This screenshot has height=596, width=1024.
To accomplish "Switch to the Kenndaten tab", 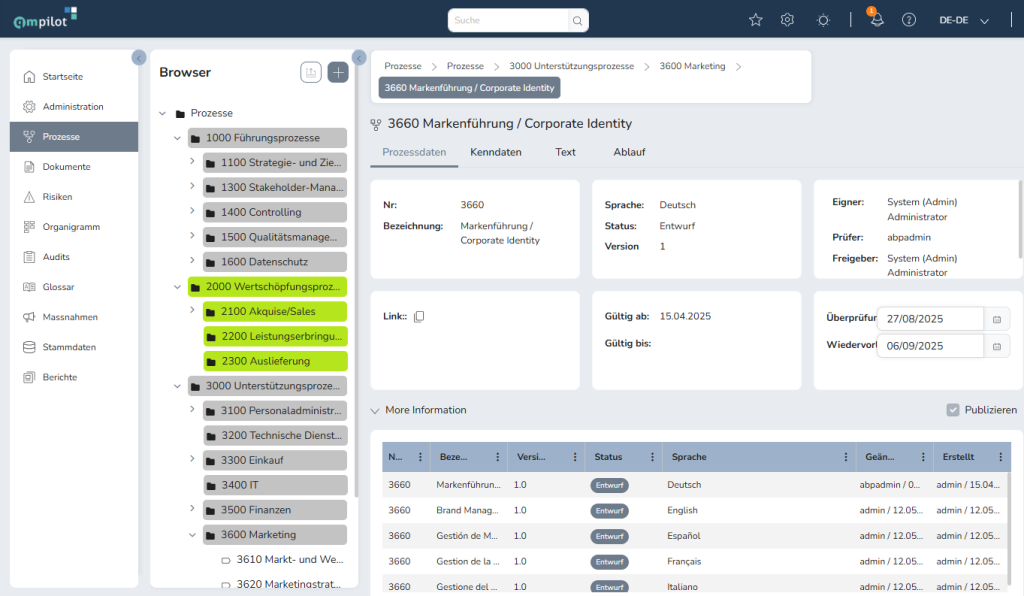I will pos(495,152).
